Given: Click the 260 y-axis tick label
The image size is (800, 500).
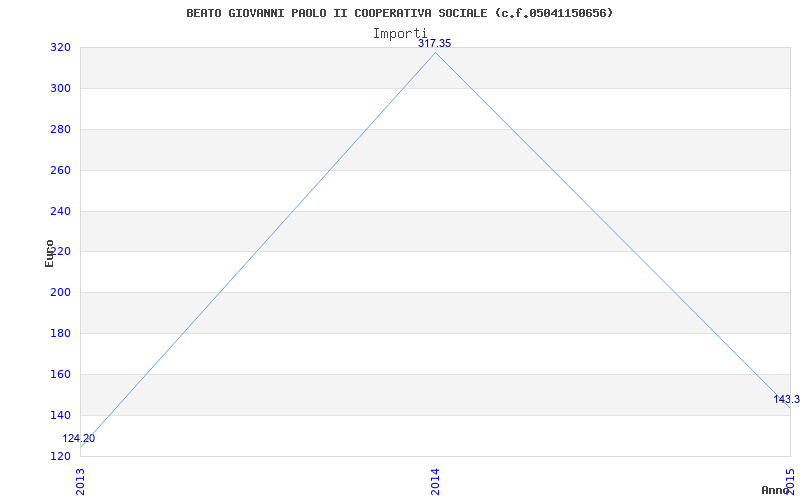Looking at the screenshot, I should pyautogui.click(x=61, y=170).
